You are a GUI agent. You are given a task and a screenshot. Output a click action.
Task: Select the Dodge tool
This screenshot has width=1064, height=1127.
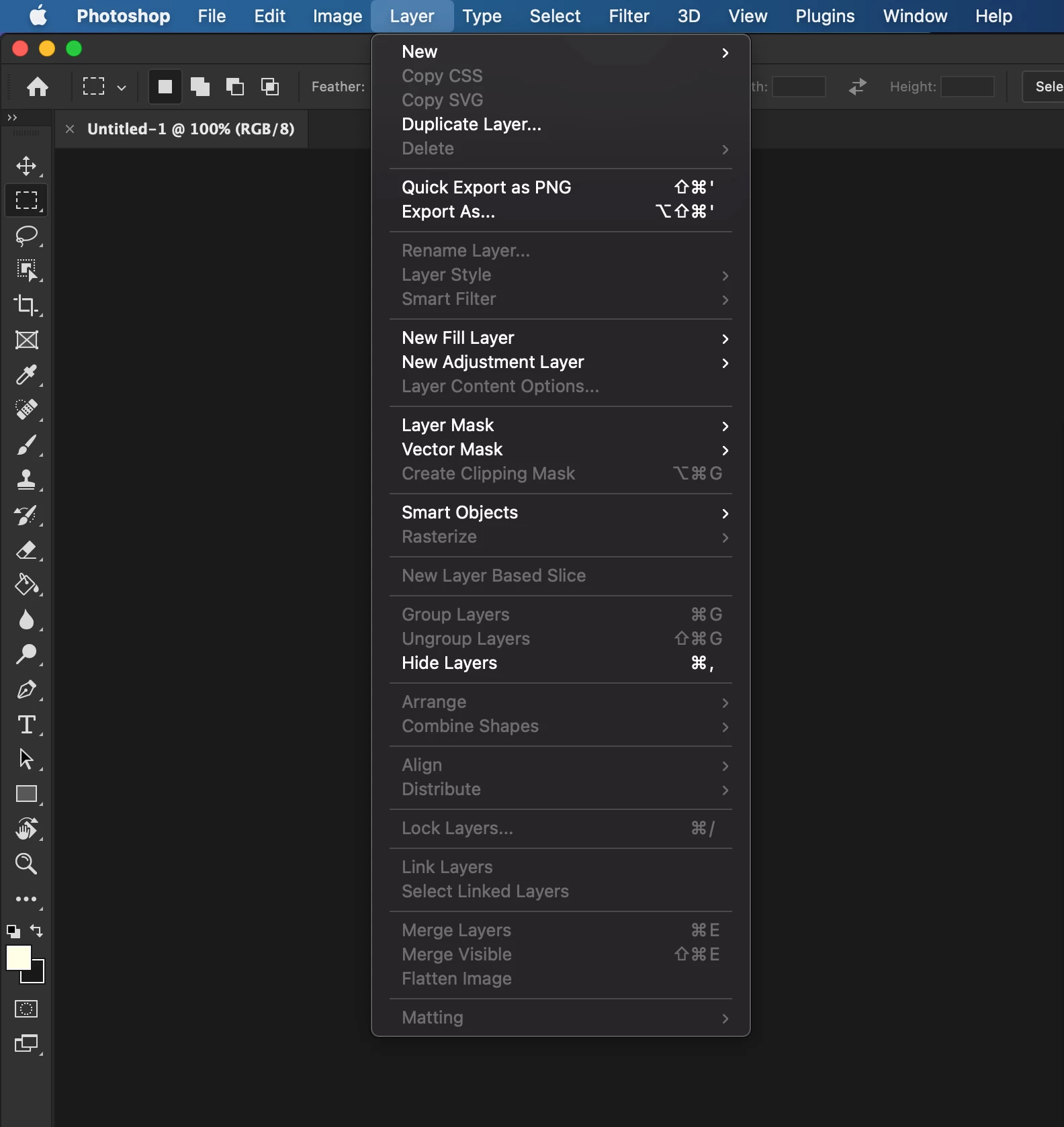click(x=26, y=655)
